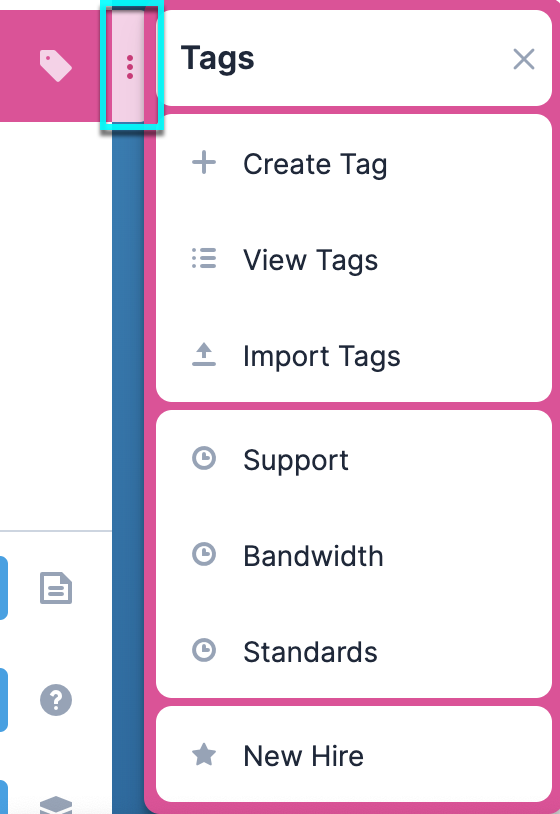This screenshot has width=560, height=814.
Task: Choose Import Tags
Action: (353, 356)
